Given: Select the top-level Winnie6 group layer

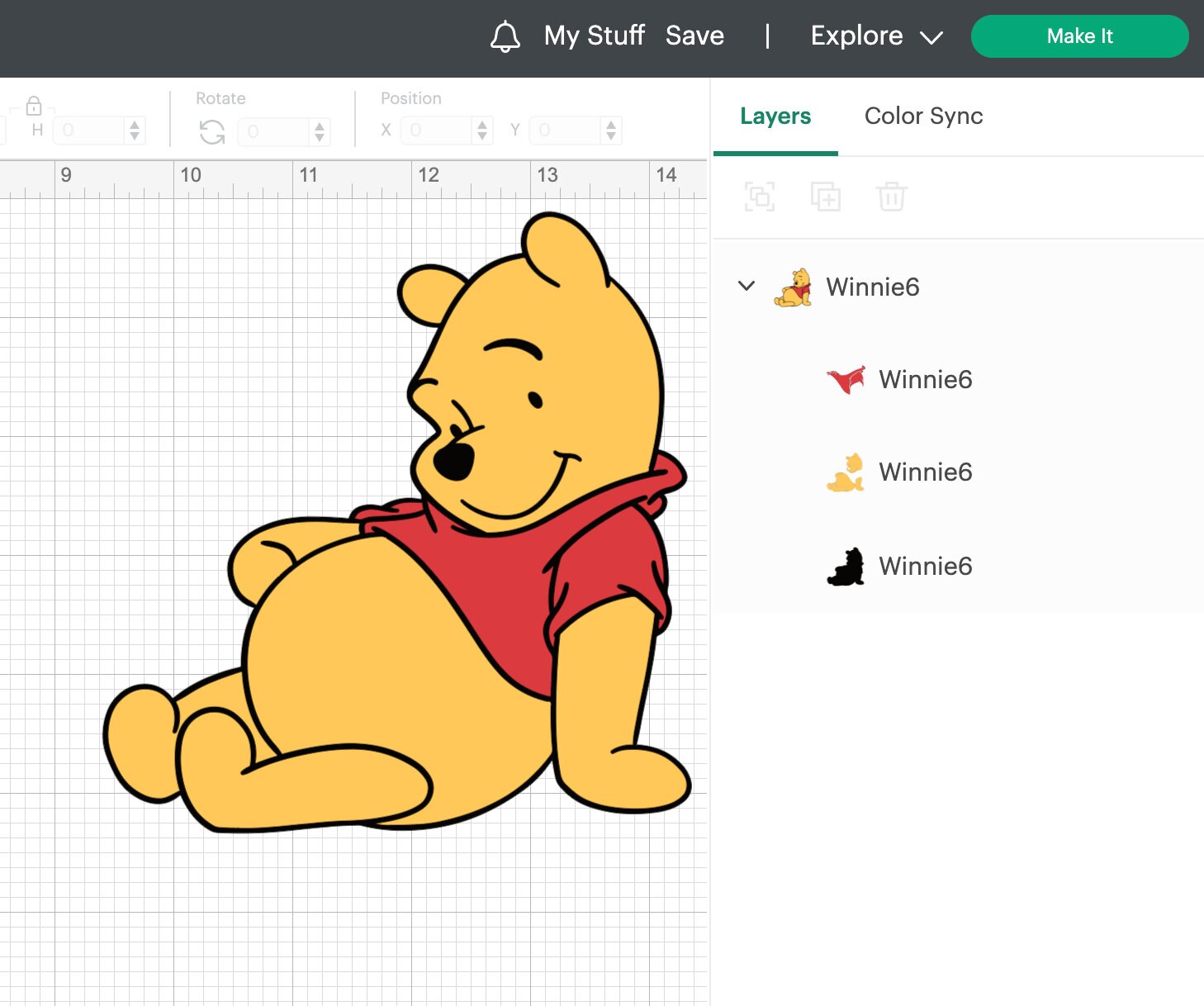Looking at the screenshot, I should 872,287.
